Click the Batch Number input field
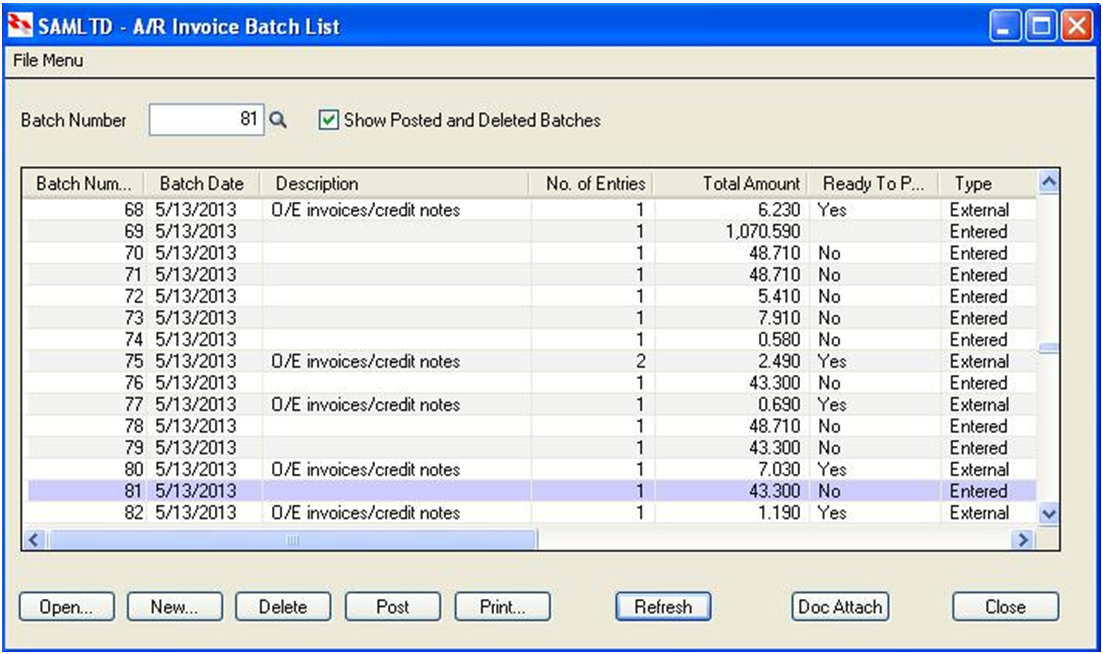 (206, 120)
